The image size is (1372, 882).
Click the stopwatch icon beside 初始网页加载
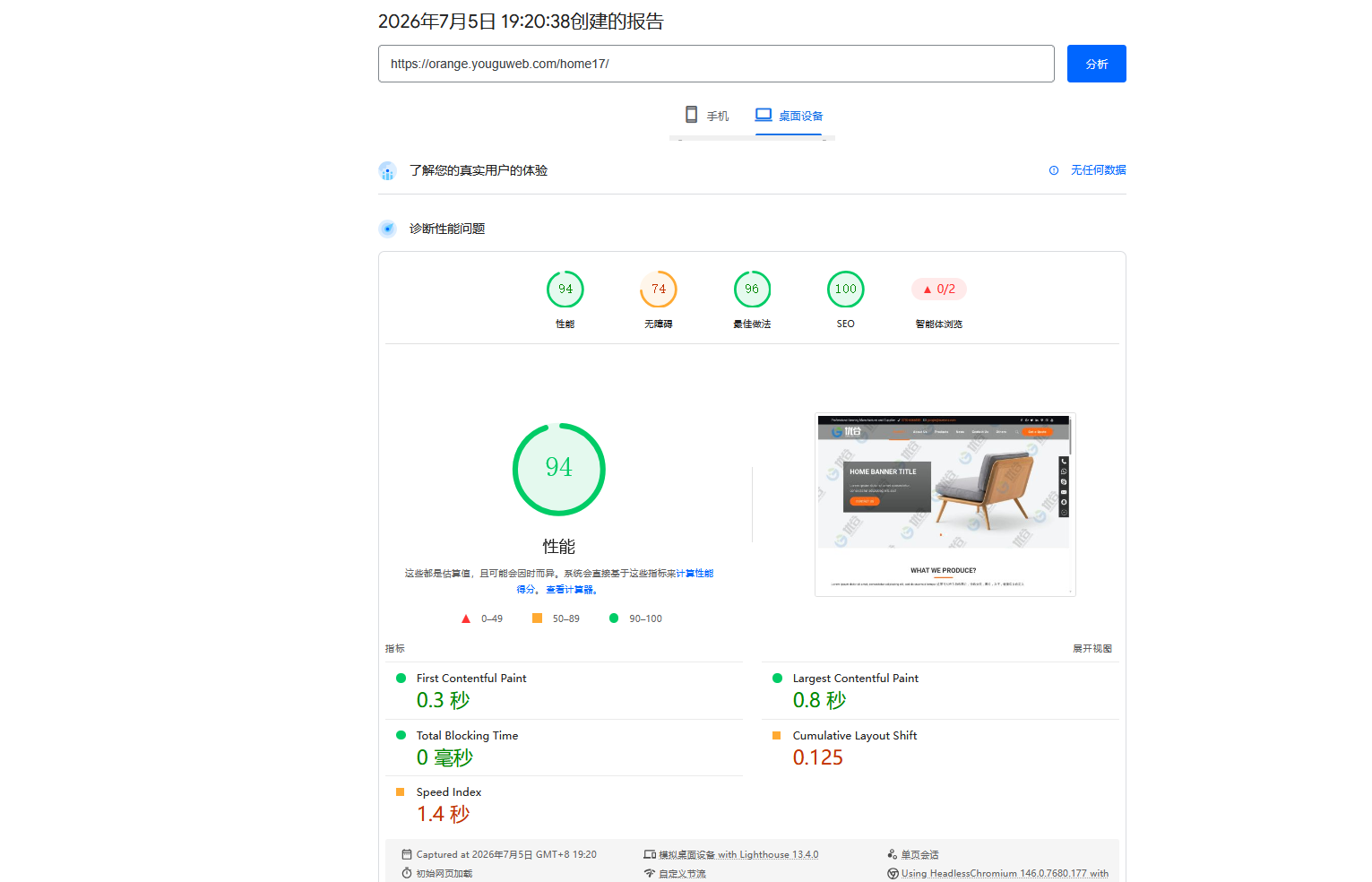[x=407, y=873]
